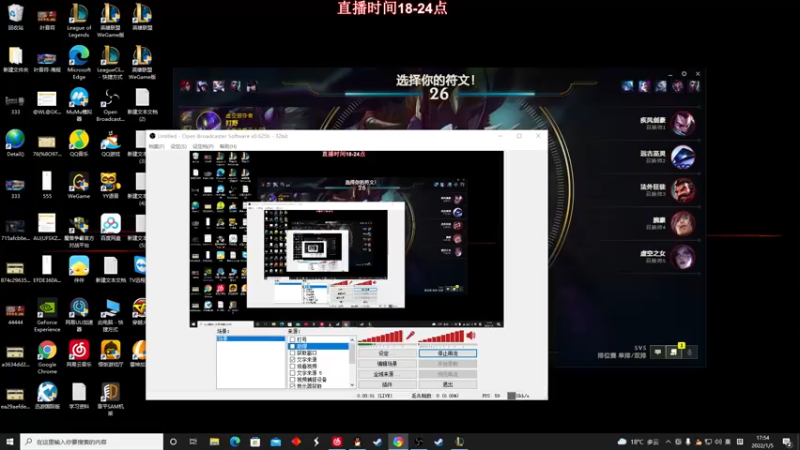Viewport: 800px width, 450px height.
Task: Open the MuMu模拟器 desktop icon
Action: coord(79,105)
